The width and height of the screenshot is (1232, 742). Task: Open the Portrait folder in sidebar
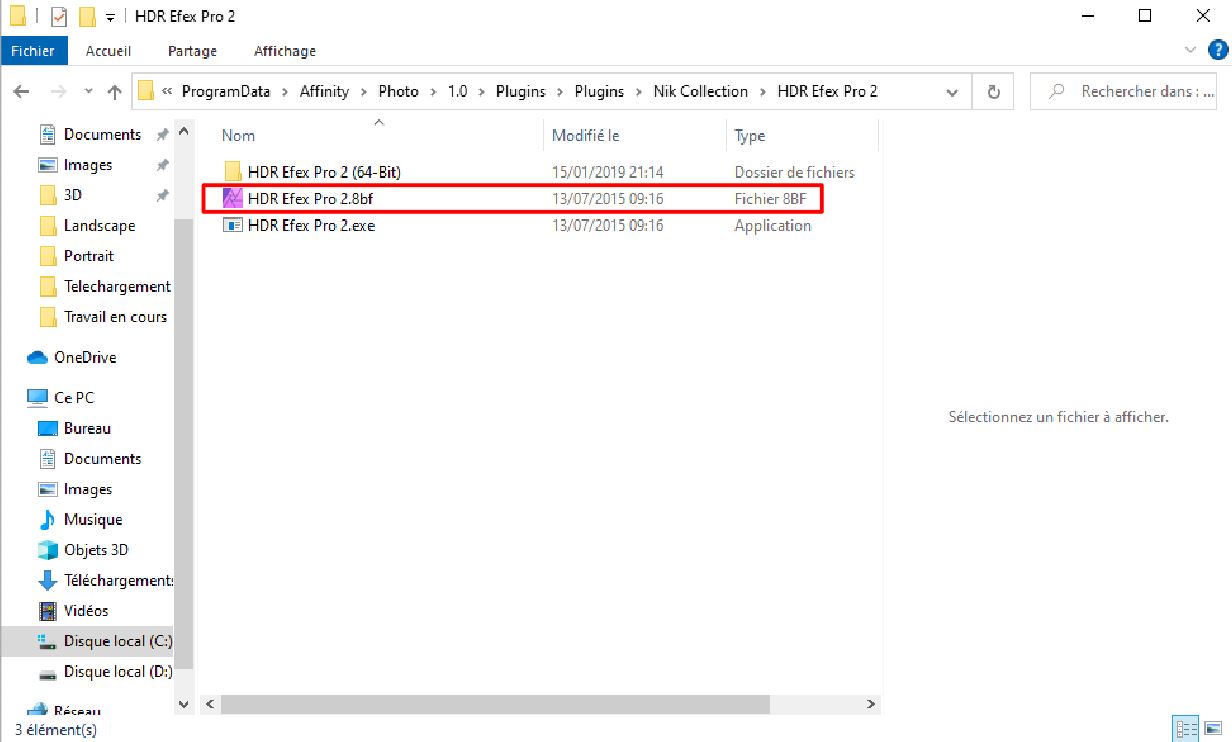click(89, 256)
